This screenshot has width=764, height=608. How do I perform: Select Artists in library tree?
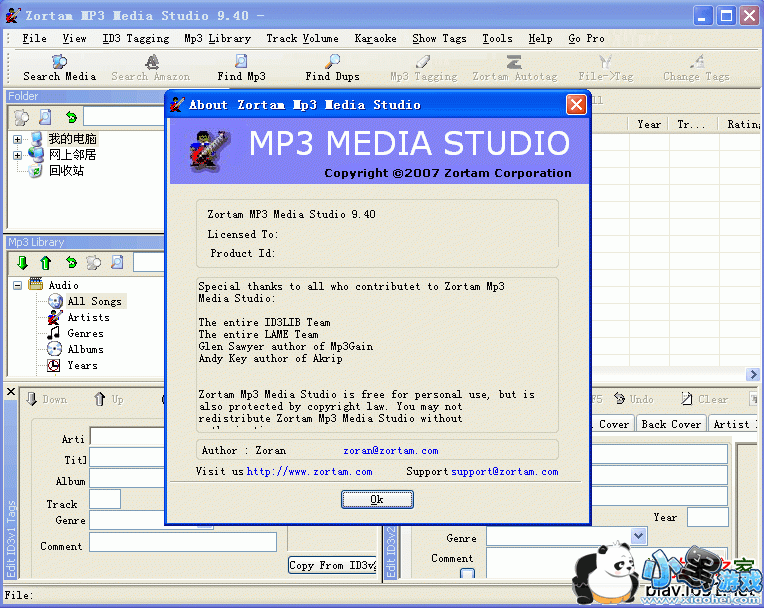click(88, 317)
